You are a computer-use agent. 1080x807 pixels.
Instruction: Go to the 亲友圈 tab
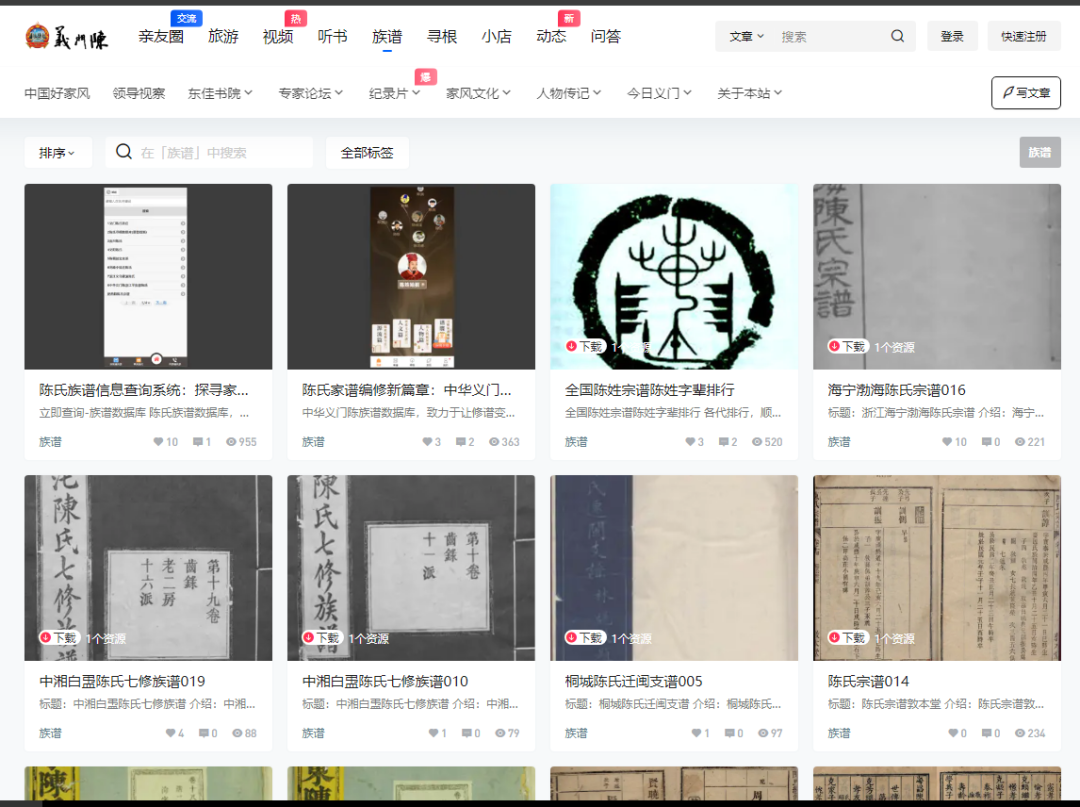(161, 37)
